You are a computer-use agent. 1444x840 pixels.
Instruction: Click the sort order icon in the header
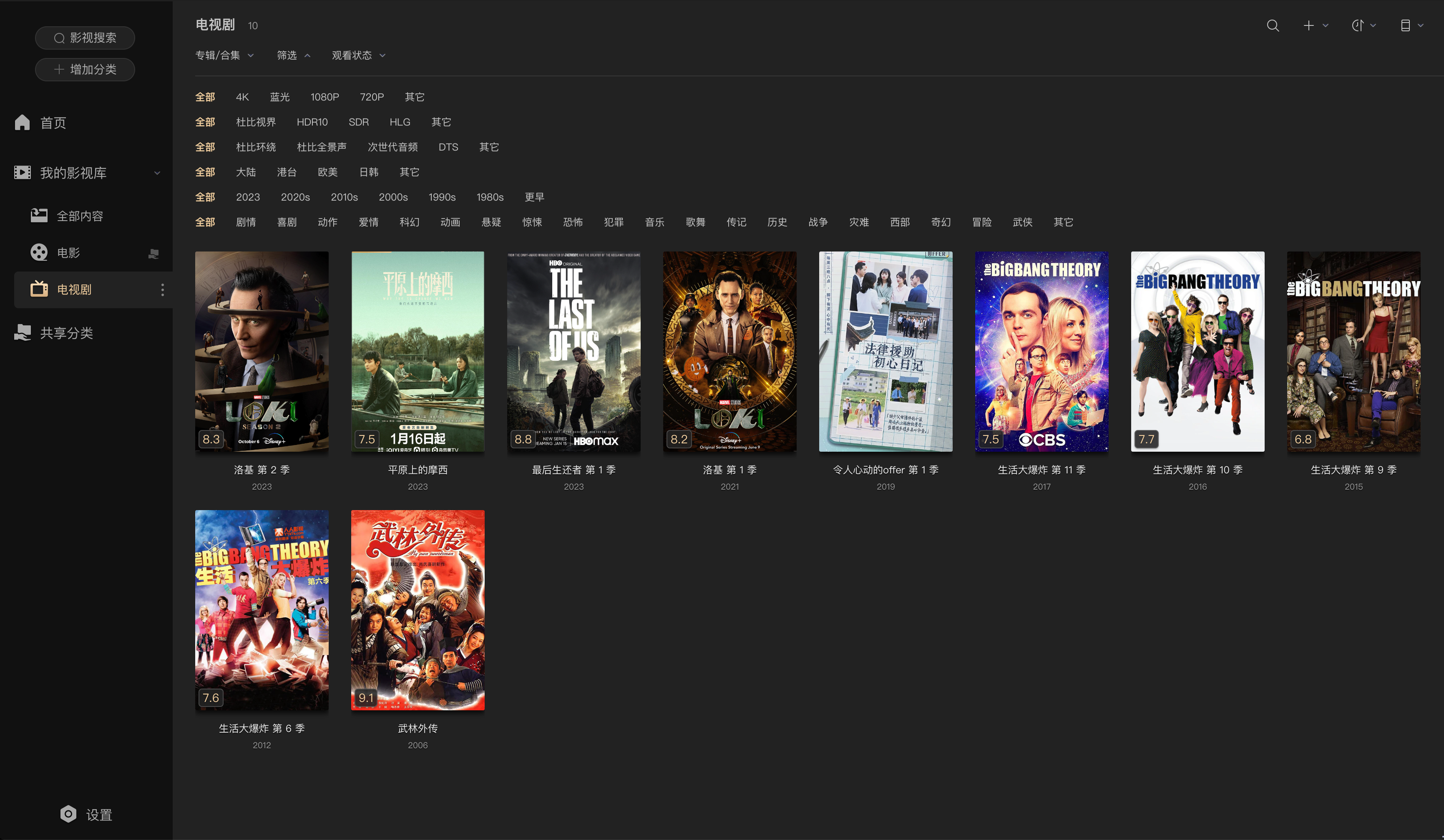click(1357, 26)
